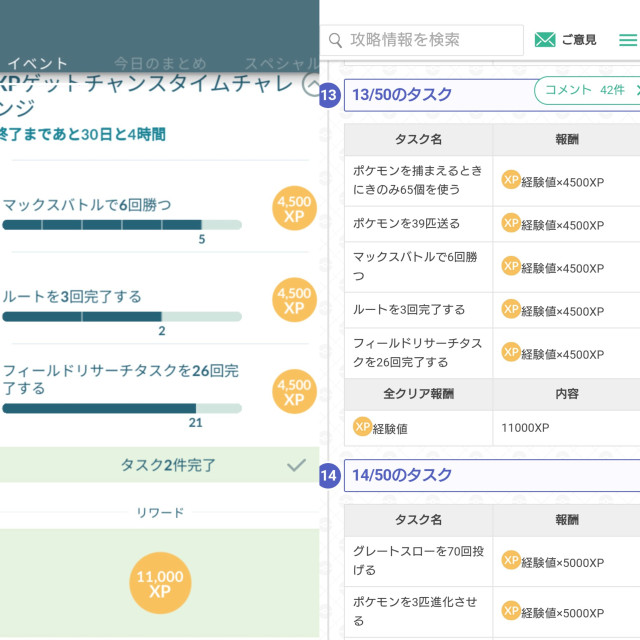
Task: Claim the 11,000 XP reward badge
Action: click(x=160, y=584)
